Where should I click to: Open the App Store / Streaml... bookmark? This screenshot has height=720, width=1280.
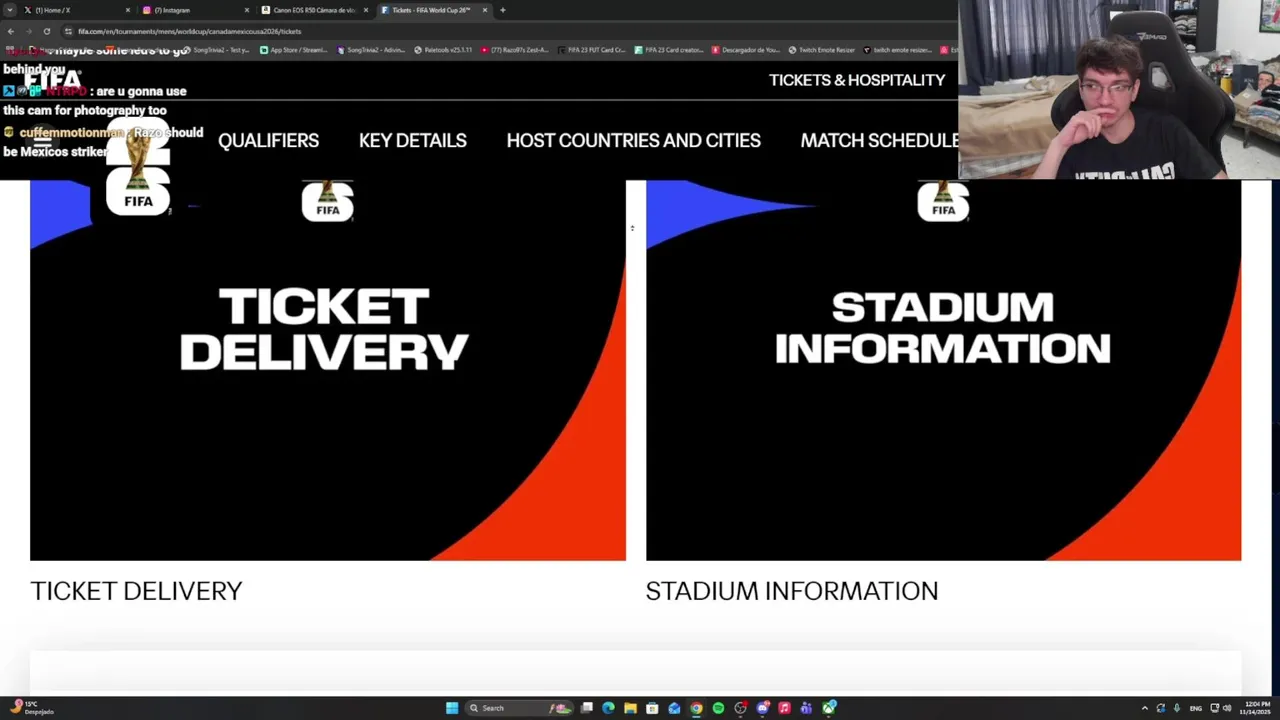[293, 50]
